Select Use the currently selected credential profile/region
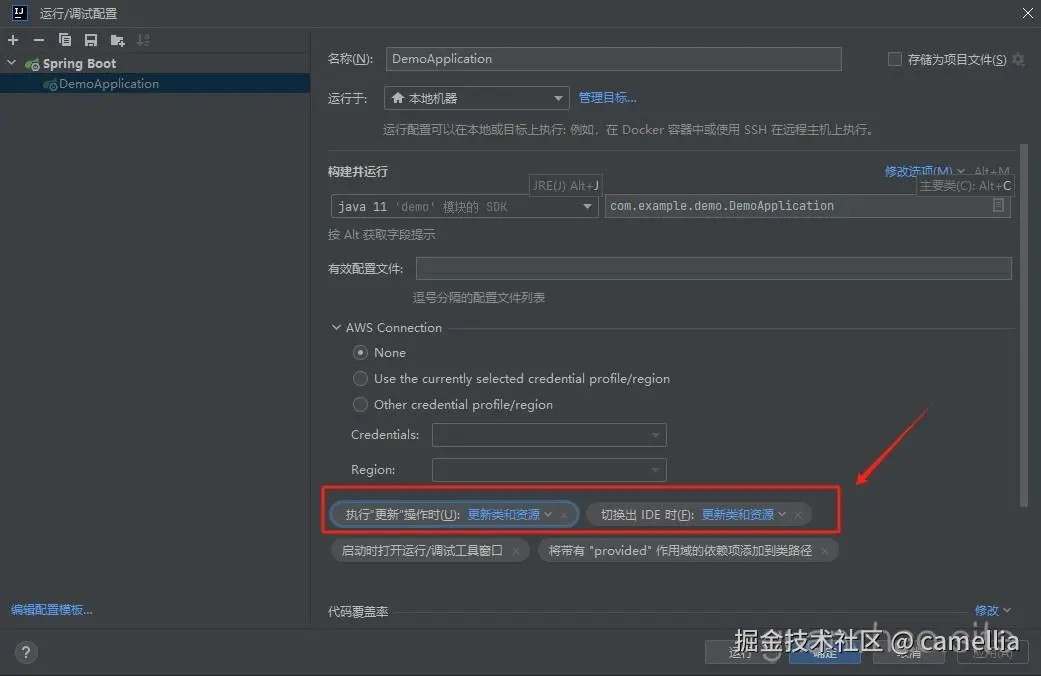The image size is (1041, 676). [360, 379]
